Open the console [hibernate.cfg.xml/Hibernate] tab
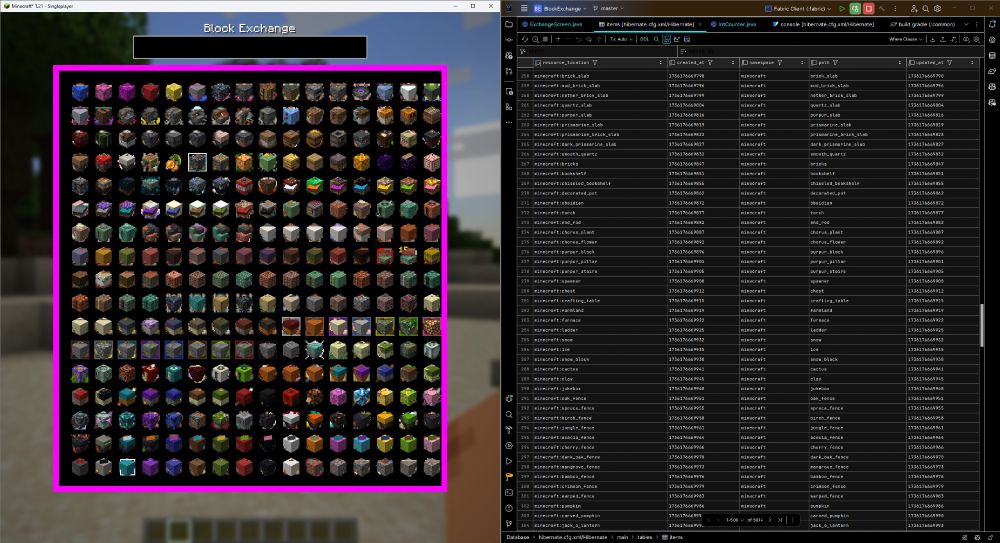Viewport: 1000px width, 543px height. tap(823, 24)
